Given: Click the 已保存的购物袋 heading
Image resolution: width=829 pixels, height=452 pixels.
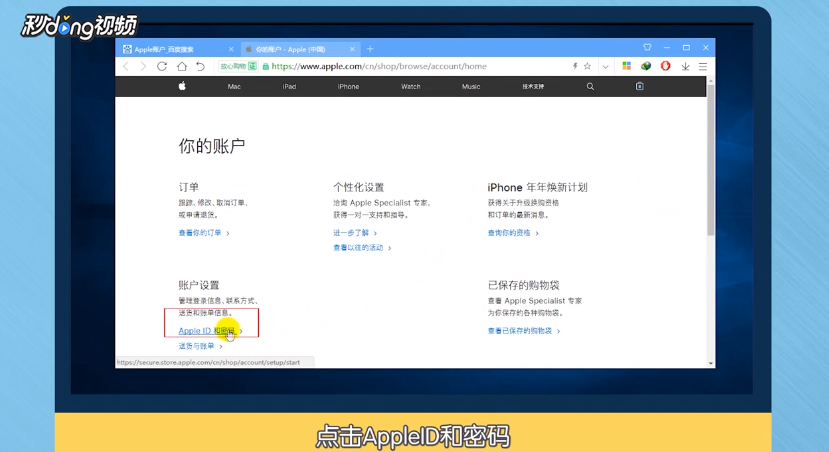Looking at the screenshot, I should pyautogui.click(x=523, y=285).
